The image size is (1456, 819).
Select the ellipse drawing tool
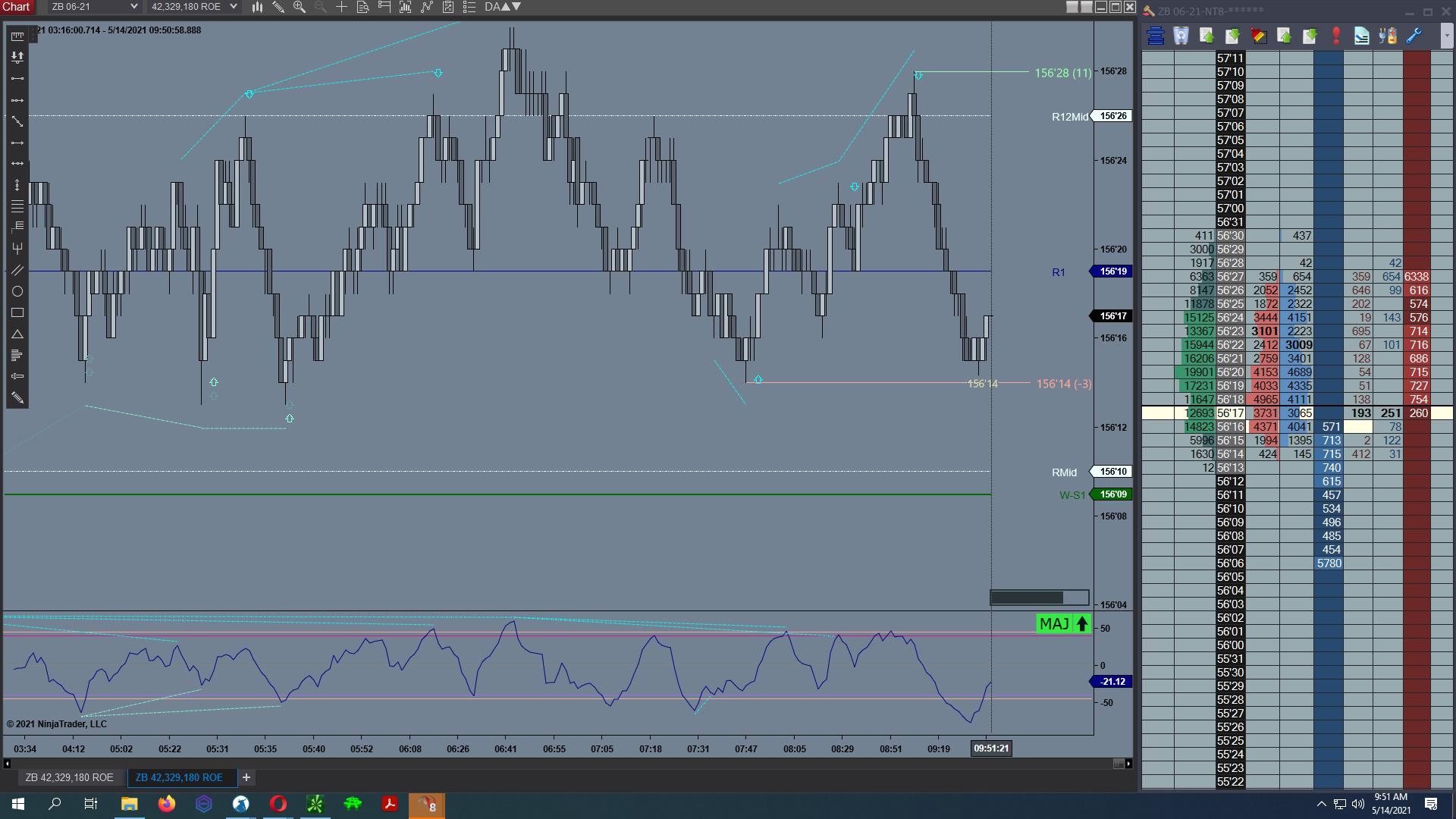pyautogui.click(x=17, y=291)
